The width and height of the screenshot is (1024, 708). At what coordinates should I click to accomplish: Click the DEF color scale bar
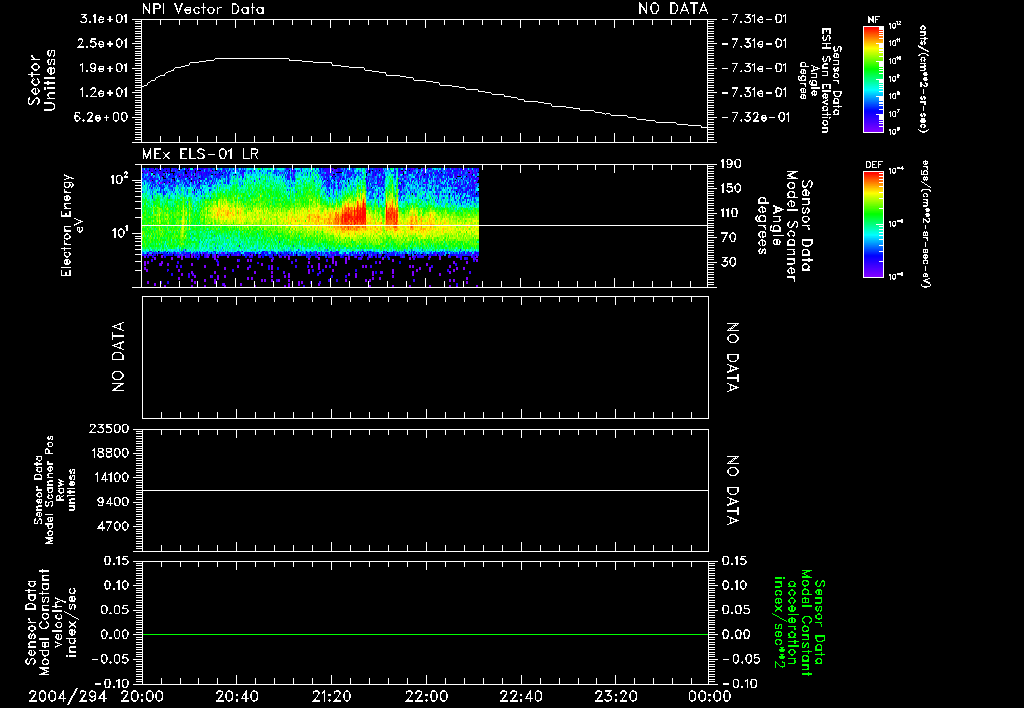pyautogui.click(x=874, y=224)
